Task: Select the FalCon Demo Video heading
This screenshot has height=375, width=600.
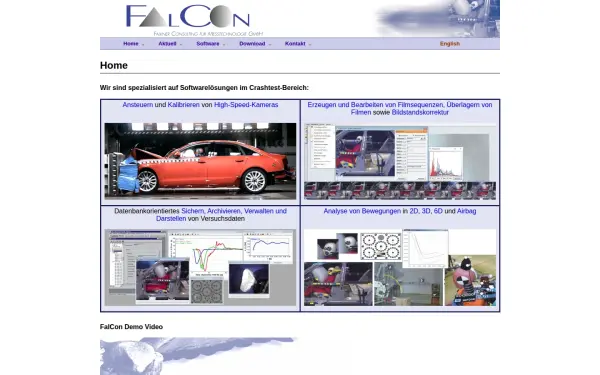Action: click(x=131, y=327)
